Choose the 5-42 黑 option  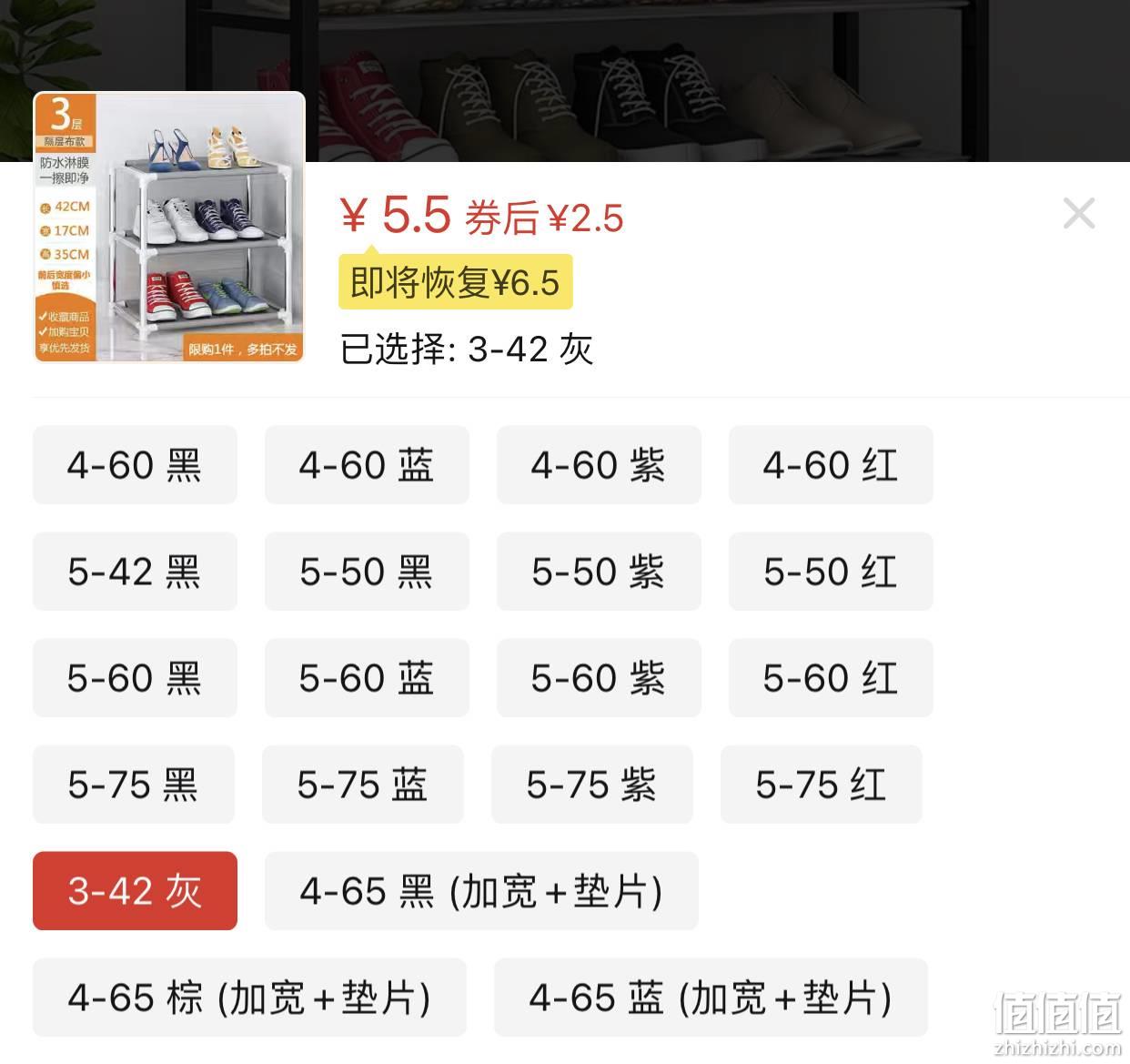click(x=135, y=571)
